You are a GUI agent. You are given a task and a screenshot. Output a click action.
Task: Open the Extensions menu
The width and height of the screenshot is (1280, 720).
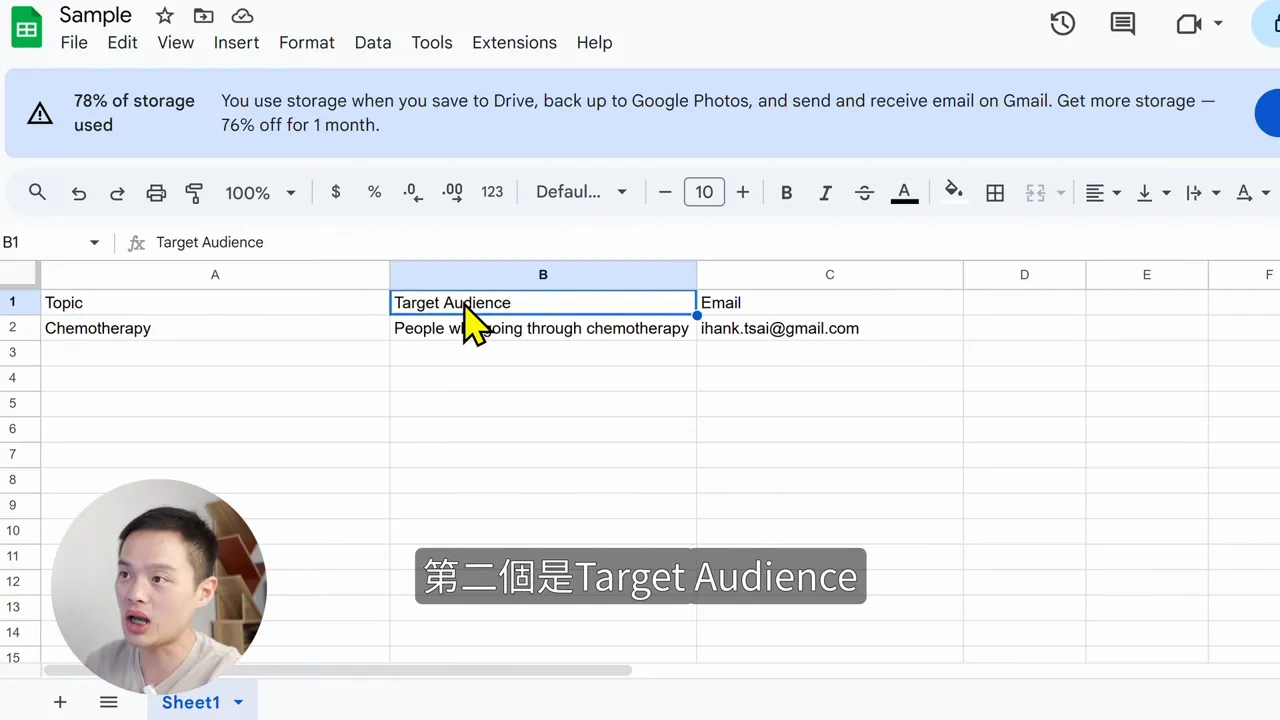pyautogui.click(x=514, y=42)
